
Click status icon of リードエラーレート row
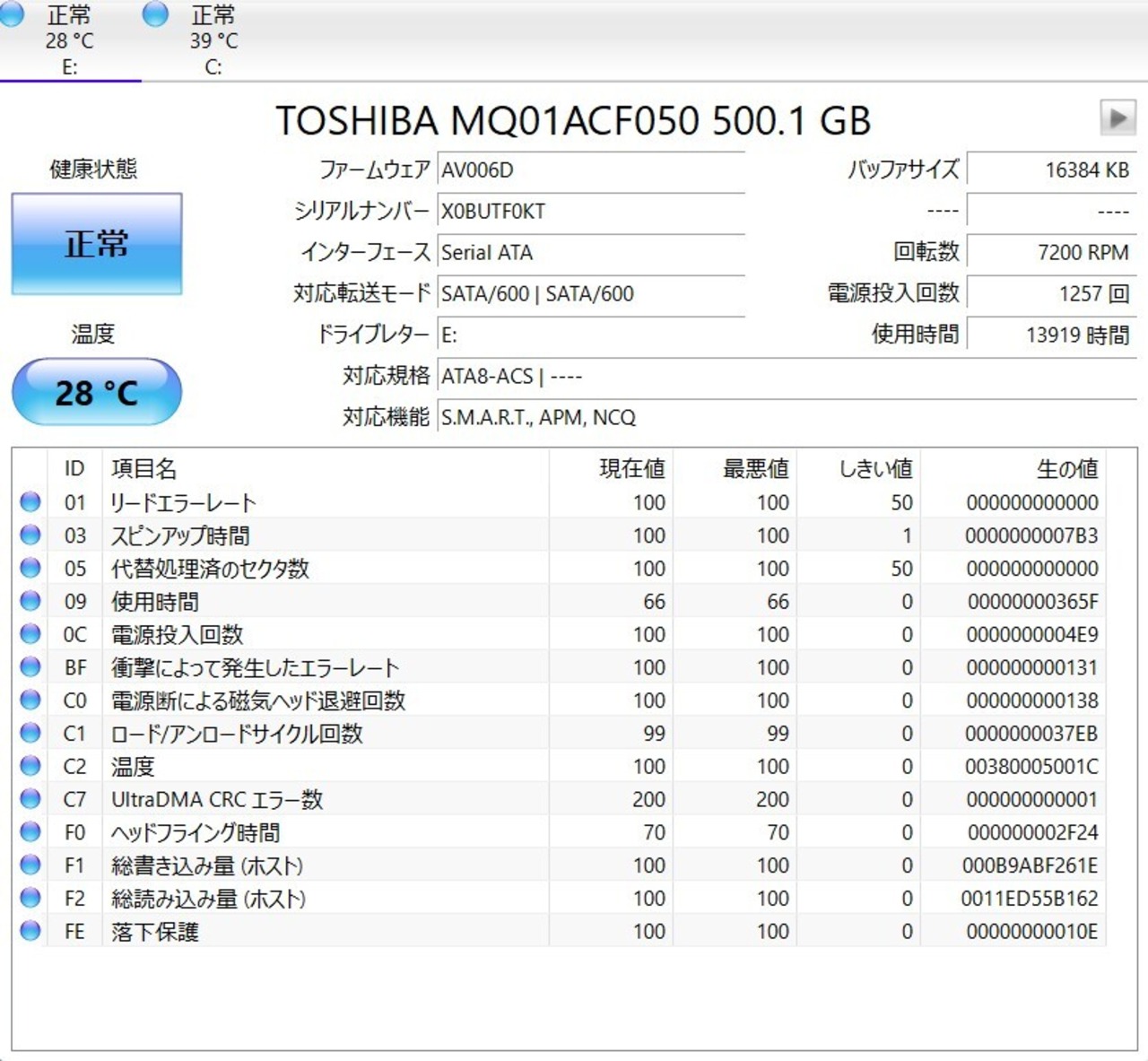tap(30, 502)
